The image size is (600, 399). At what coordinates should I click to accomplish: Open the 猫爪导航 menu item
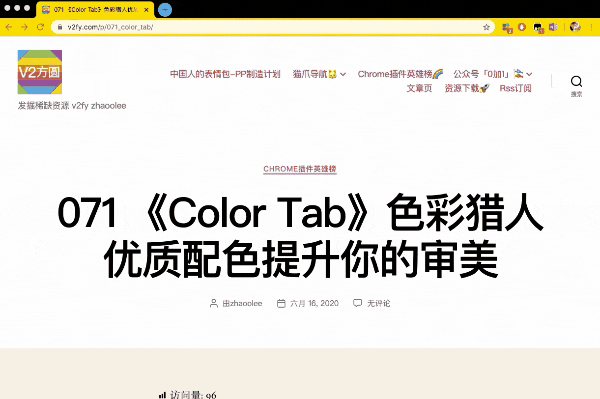tap(315, 74)
